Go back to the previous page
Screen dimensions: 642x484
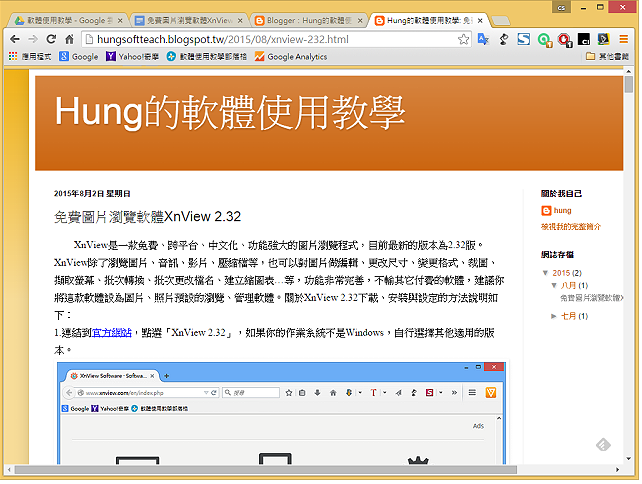tap(15, 39)
